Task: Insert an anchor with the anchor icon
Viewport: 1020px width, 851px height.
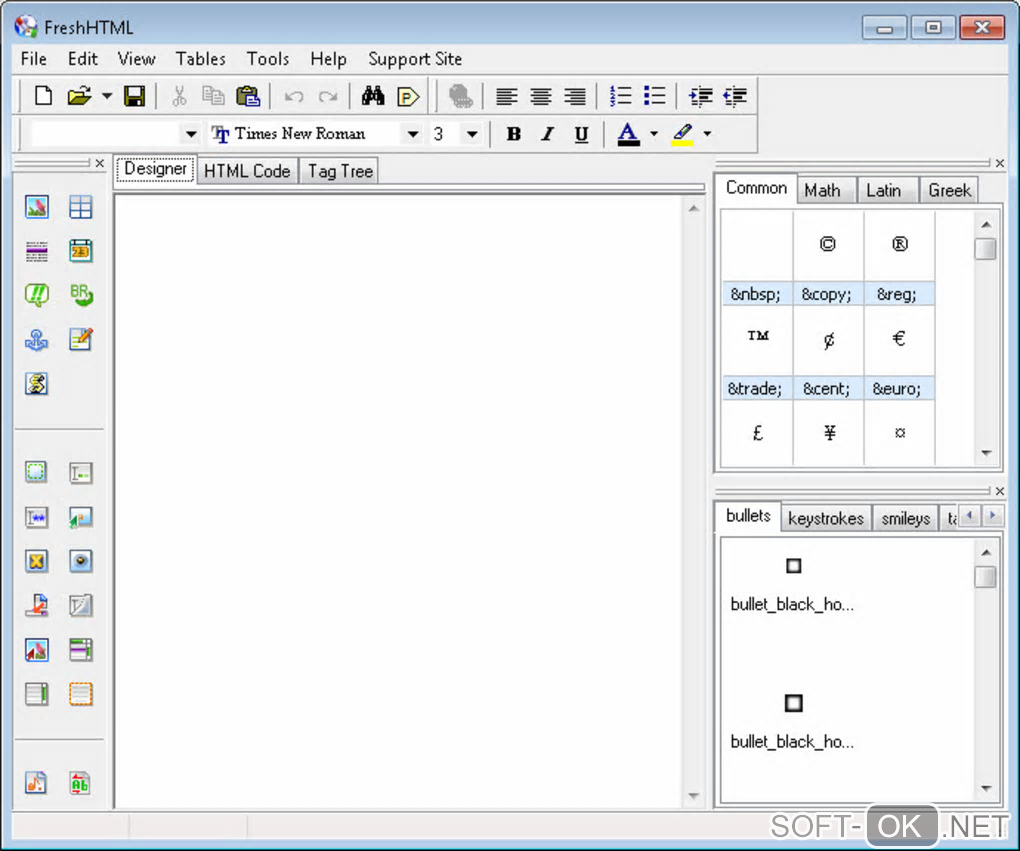Action: tap(37, 340)
